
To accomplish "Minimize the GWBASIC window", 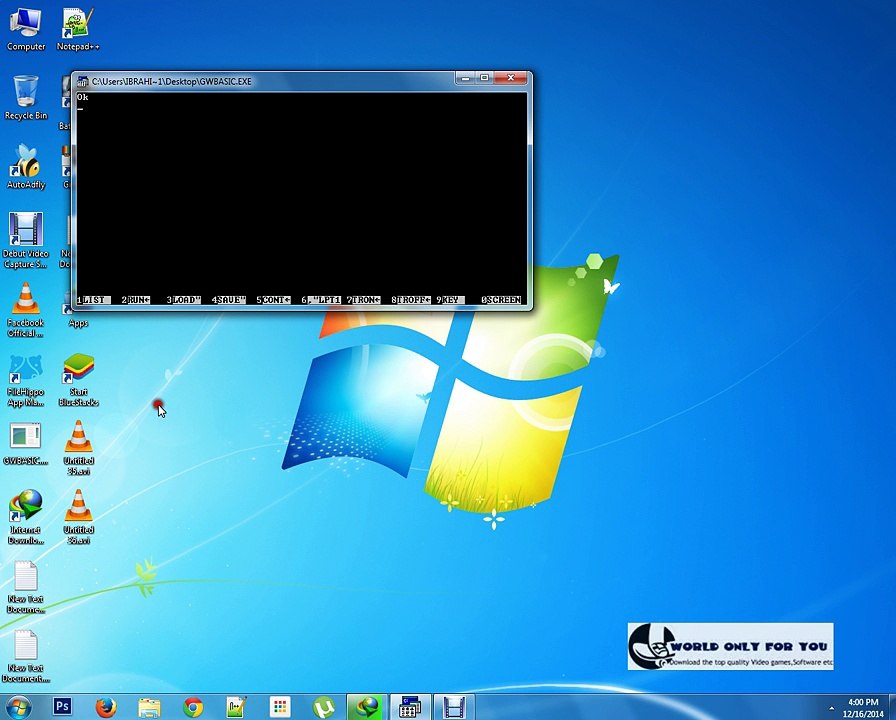I will click(x=466, y=78).
